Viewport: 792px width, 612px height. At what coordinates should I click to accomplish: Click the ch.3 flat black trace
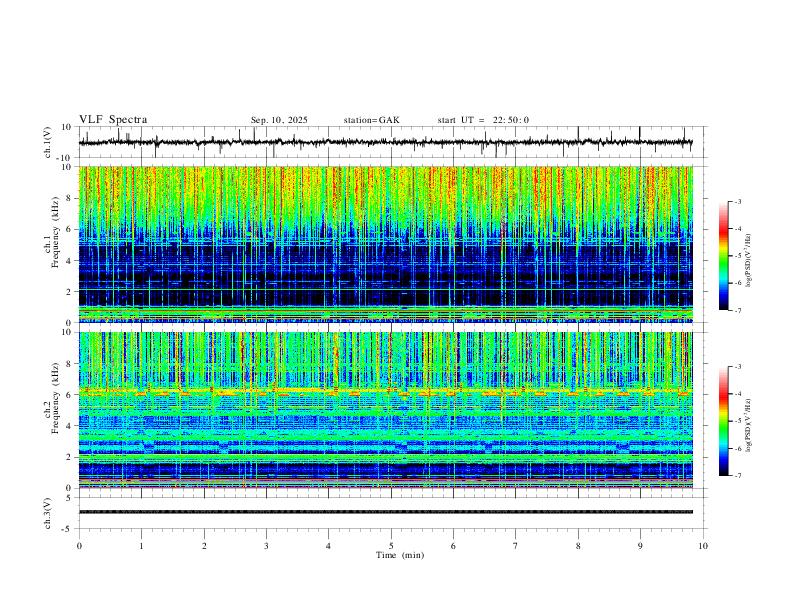(386, 512)
